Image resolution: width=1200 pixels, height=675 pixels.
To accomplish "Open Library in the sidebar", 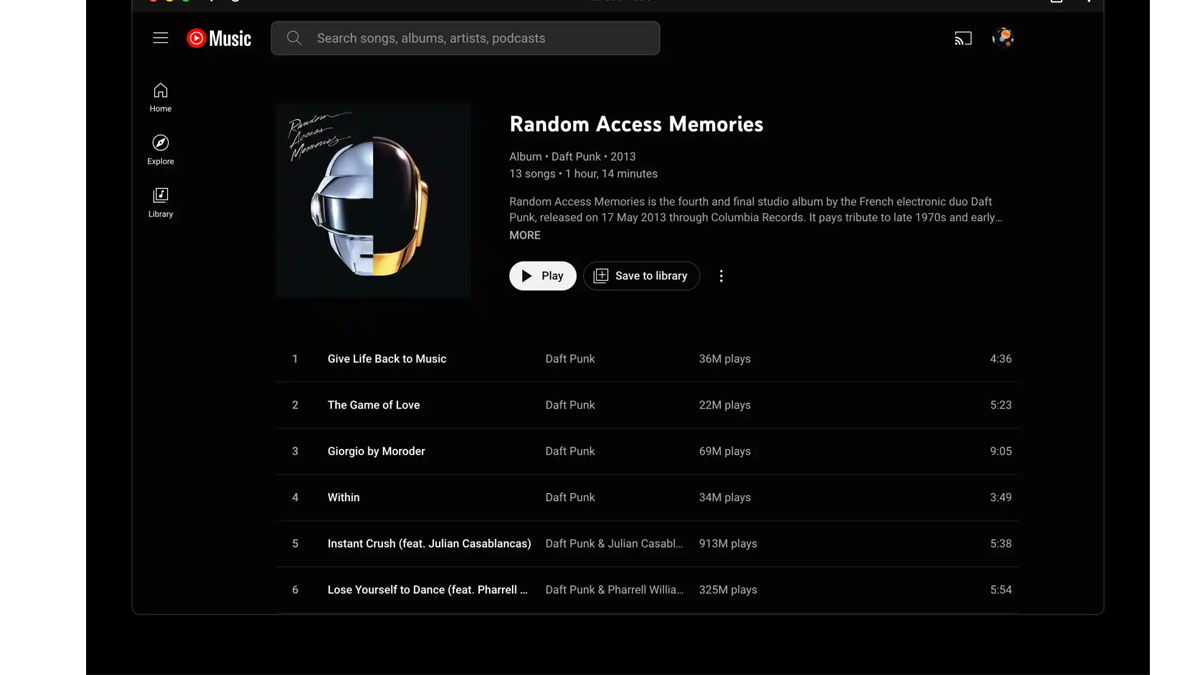I will 160,202.
